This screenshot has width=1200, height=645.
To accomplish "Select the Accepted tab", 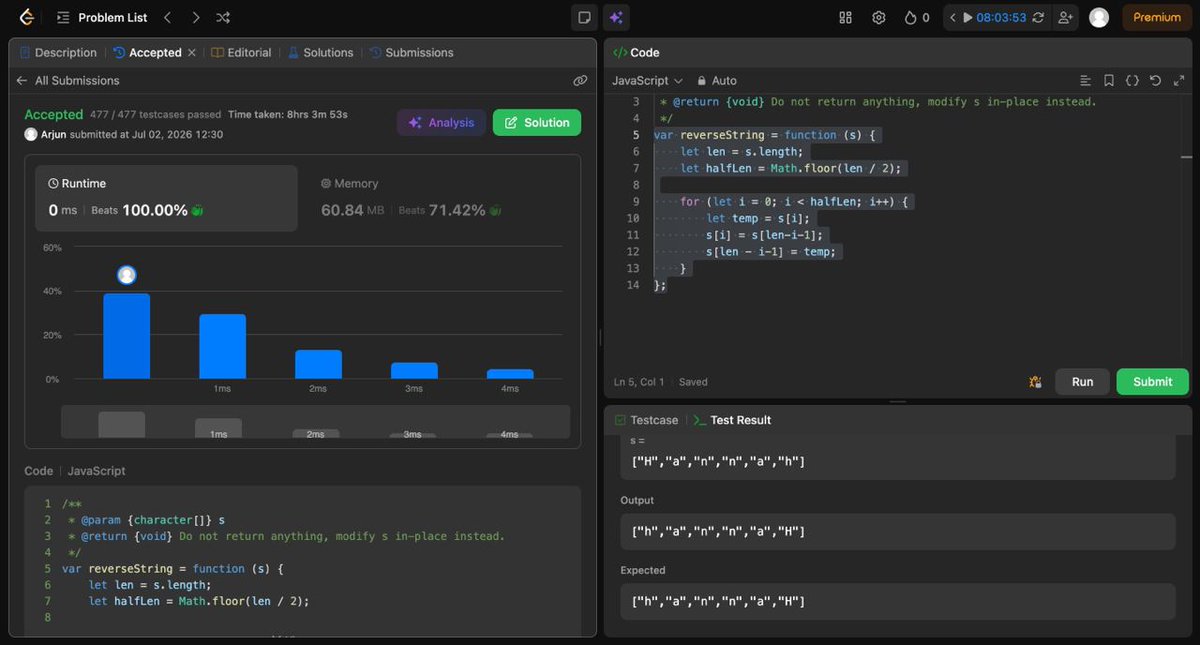I will [147, 52].
